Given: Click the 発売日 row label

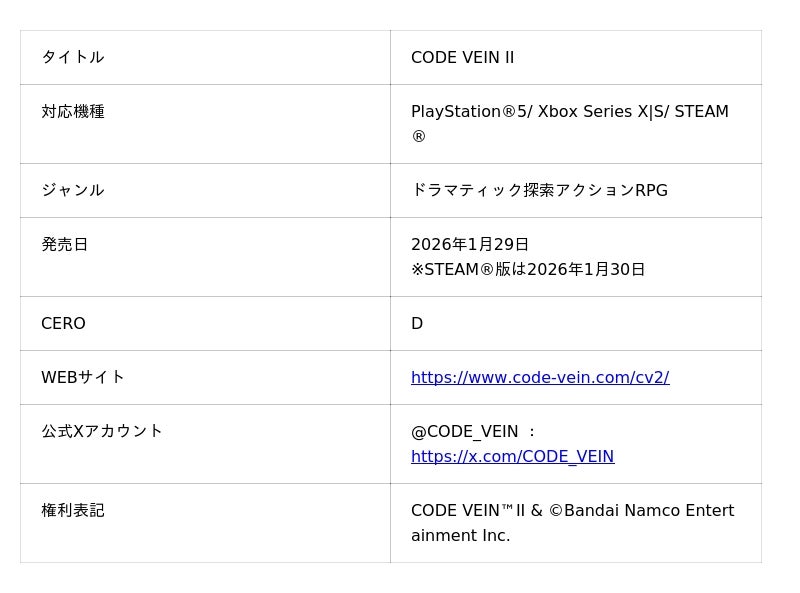Looking at the screenshot, I should coord(65,244).
